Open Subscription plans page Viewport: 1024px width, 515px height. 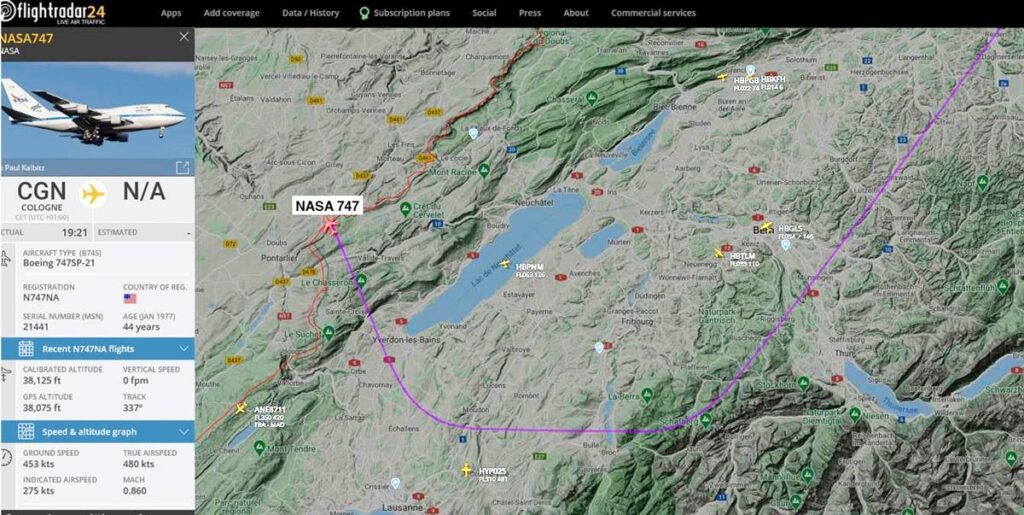[x=411, y=13]
